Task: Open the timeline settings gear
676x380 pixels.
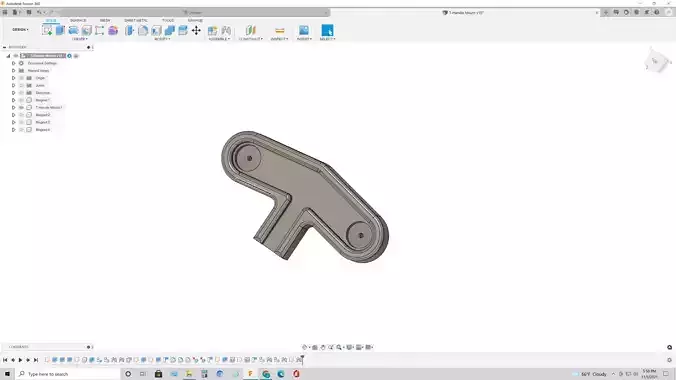Action: (669, 360)
